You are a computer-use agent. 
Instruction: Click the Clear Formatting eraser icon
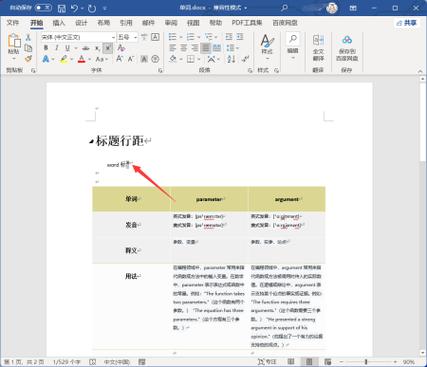pos(121,48)
